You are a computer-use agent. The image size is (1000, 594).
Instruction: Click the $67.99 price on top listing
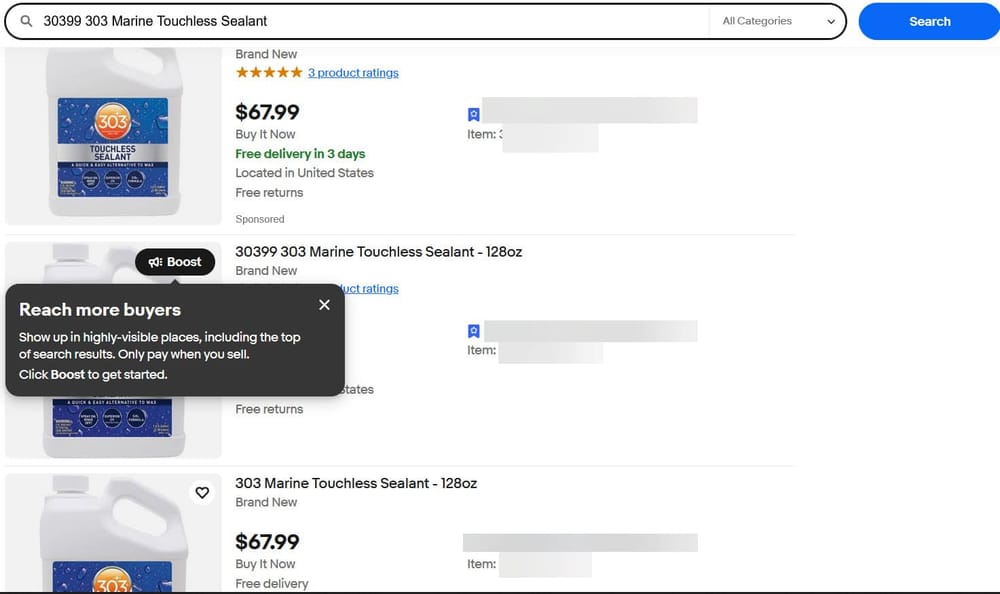coord(266,110)
